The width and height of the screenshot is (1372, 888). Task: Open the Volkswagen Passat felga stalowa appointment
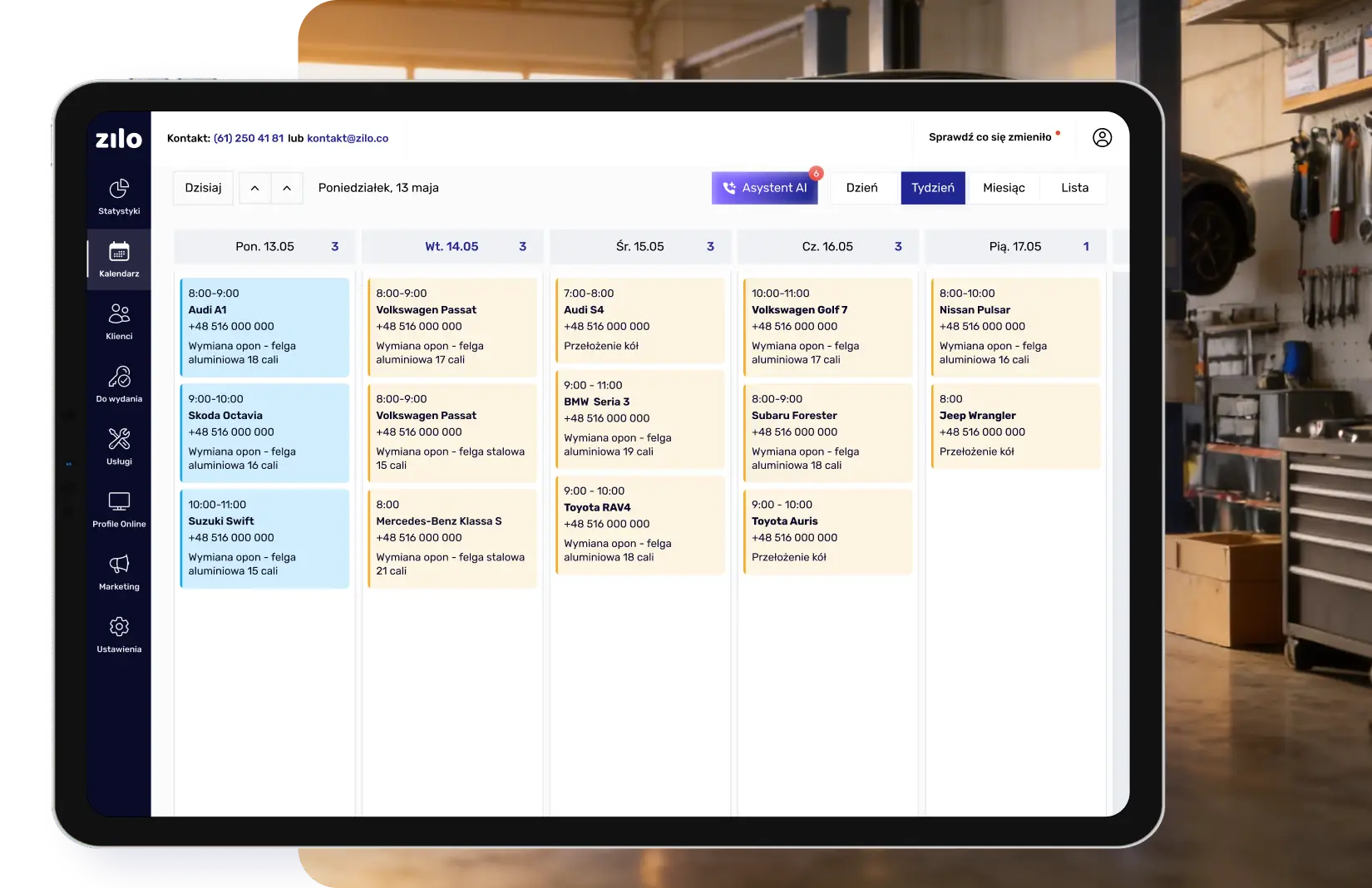click(x=452, y=432)
